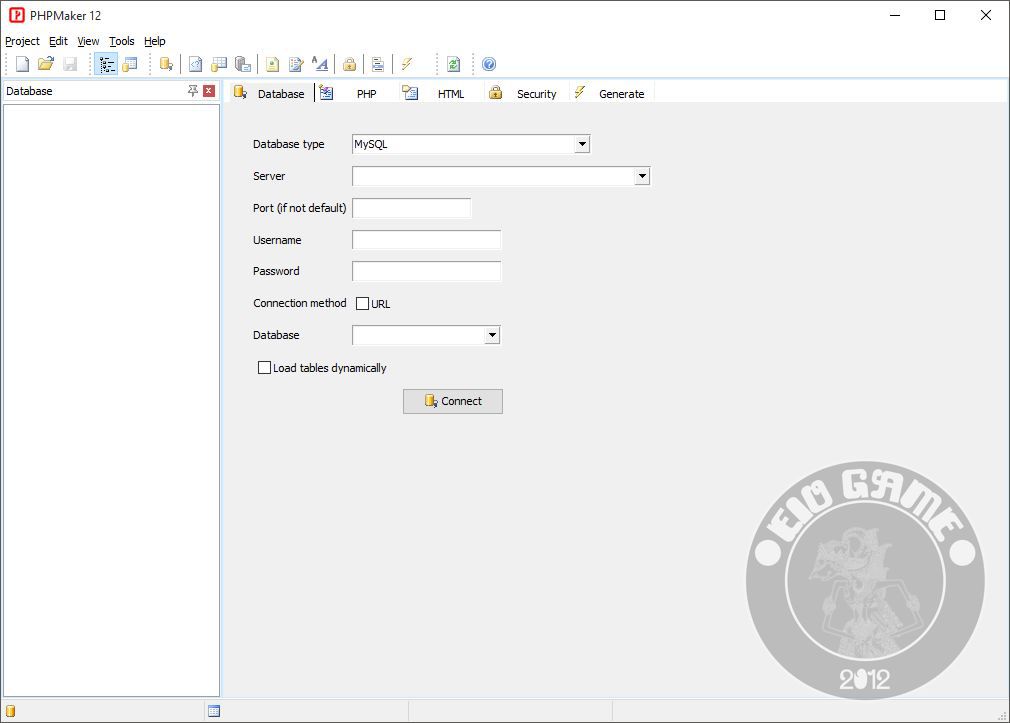This screenshot has height=723, width=1010.
Task: Open the Database type dropdown
Action: click(582, 144)
